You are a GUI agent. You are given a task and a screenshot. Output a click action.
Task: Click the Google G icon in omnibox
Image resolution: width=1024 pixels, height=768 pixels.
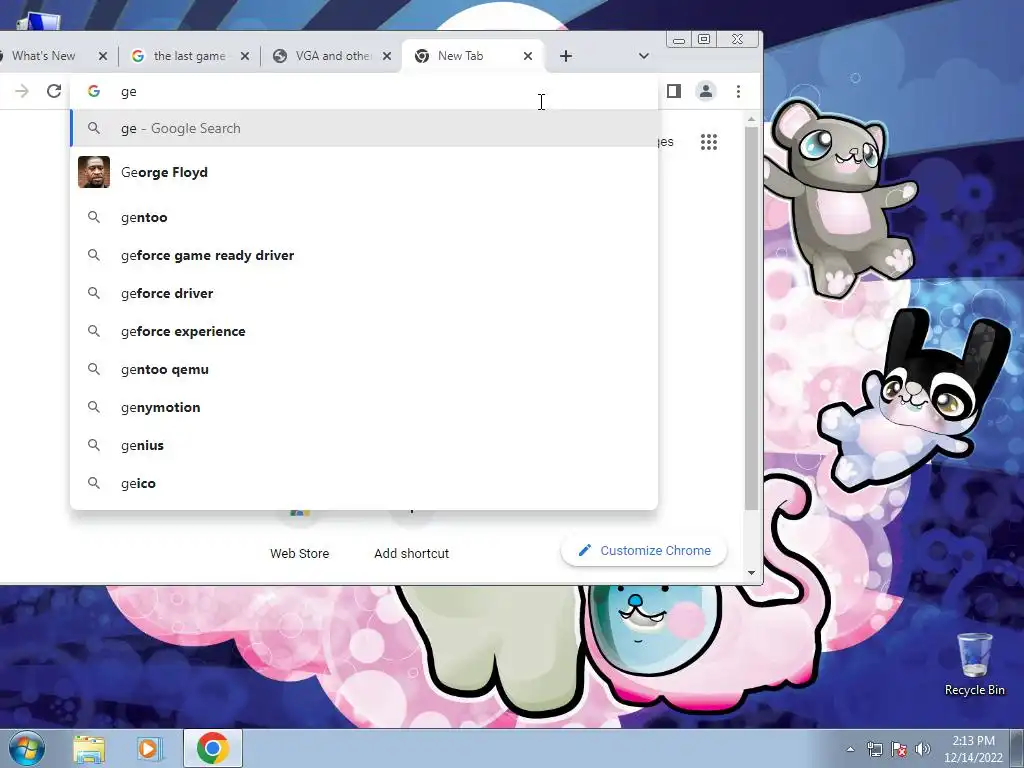coord(94,91)
